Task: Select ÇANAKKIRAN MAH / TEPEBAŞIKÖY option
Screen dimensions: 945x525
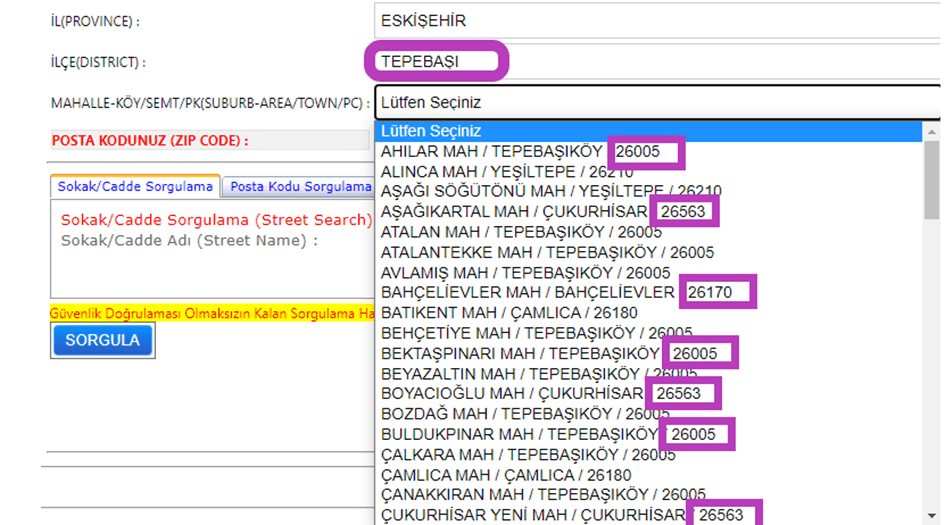Action: click(543, 495)
